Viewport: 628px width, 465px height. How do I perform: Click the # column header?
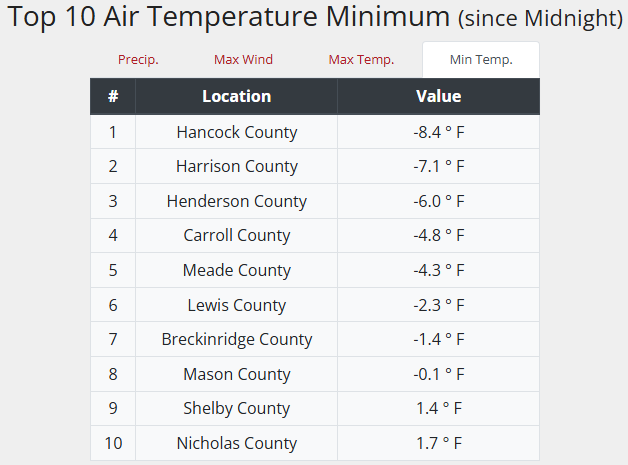pyautogui.click(x=113, y=97)
